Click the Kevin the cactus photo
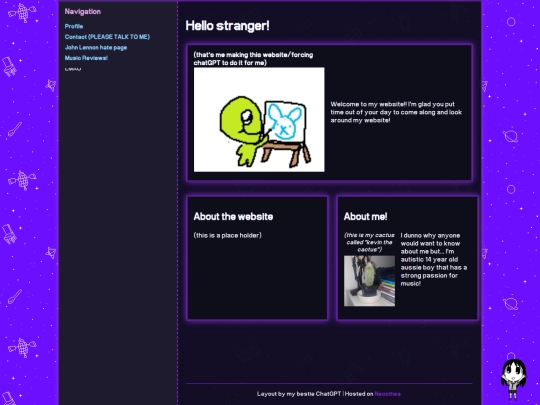 [x=369, y=281]
